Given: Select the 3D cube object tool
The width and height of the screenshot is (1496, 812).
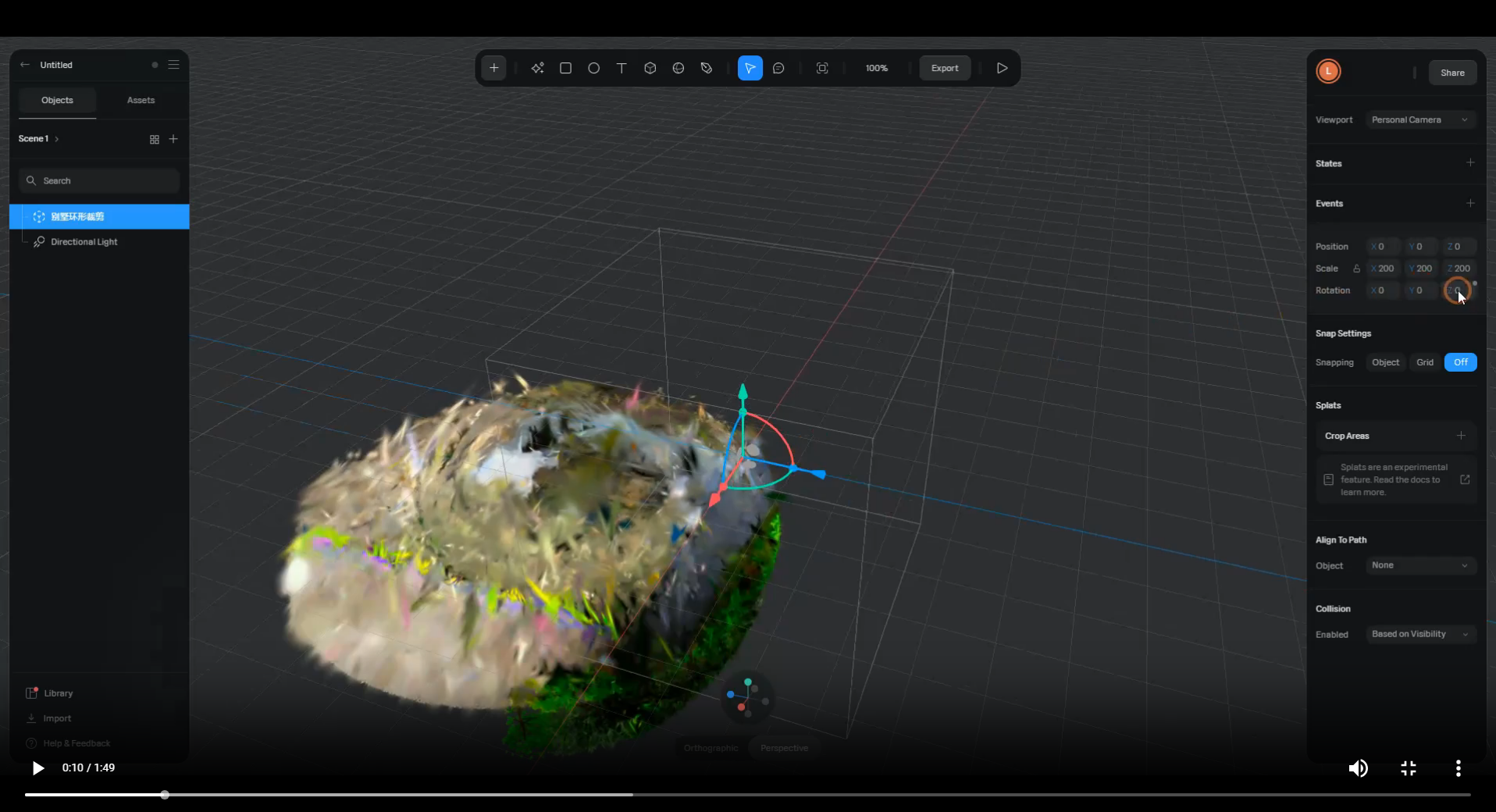Looking at the screenshot, I should (650, 69).
